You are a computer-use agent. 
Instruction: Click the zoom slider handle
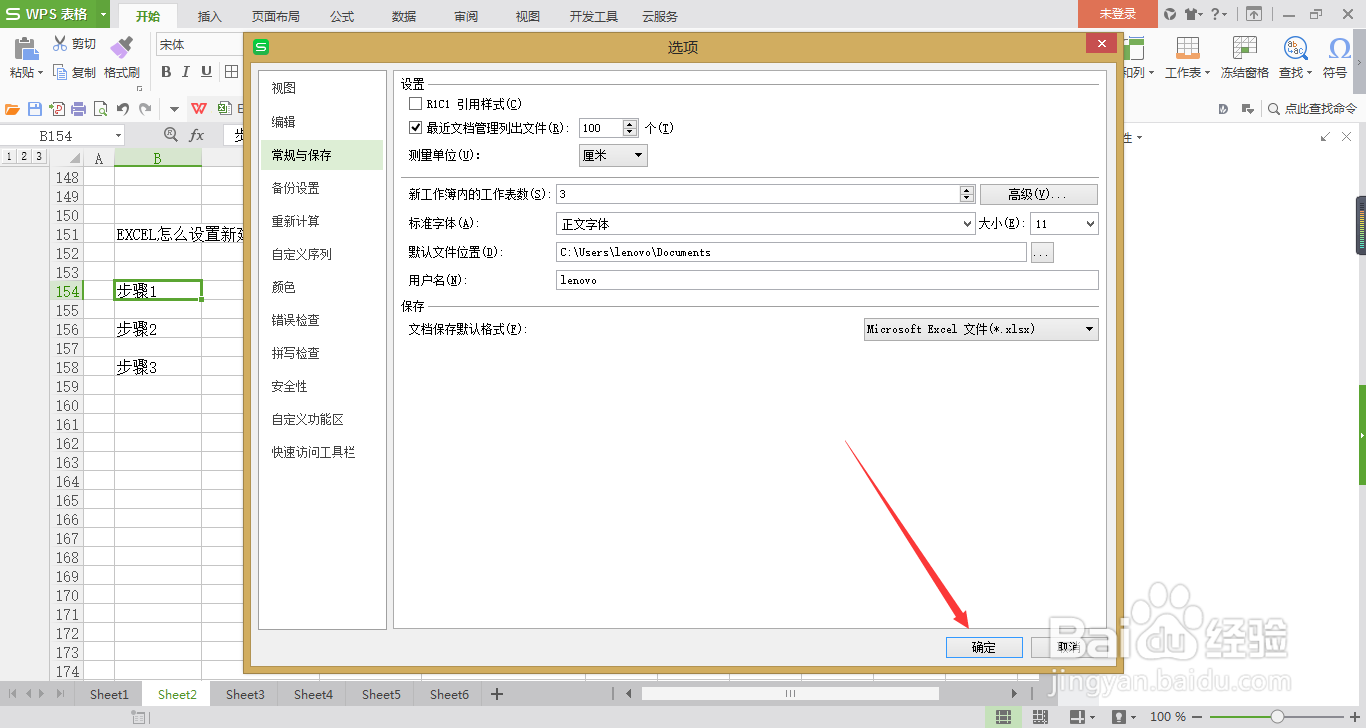(1278, 716)
